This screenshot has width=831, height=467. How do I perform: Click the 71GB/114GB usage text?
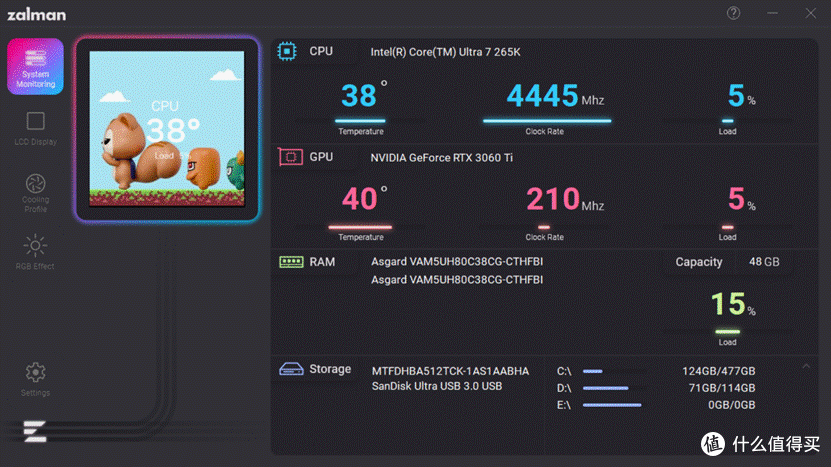[722, 388]
